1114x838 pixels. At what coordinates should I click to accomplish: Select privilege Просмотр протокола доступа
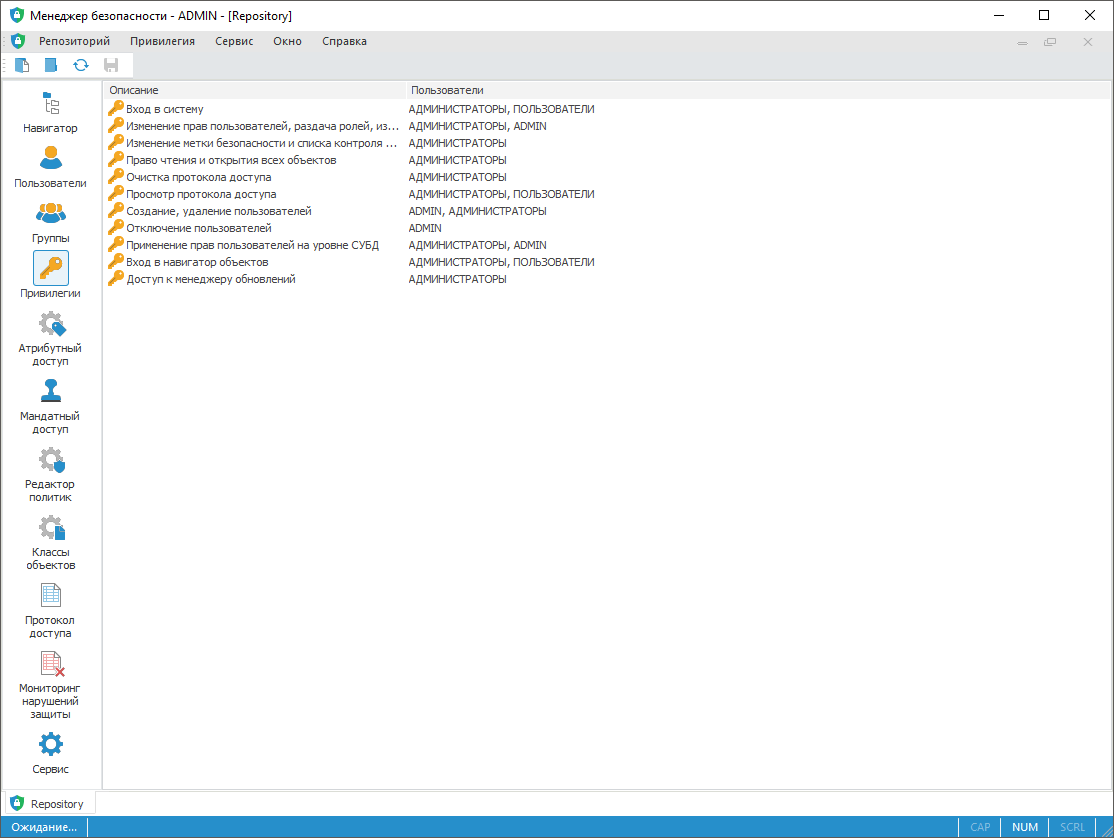201,195
